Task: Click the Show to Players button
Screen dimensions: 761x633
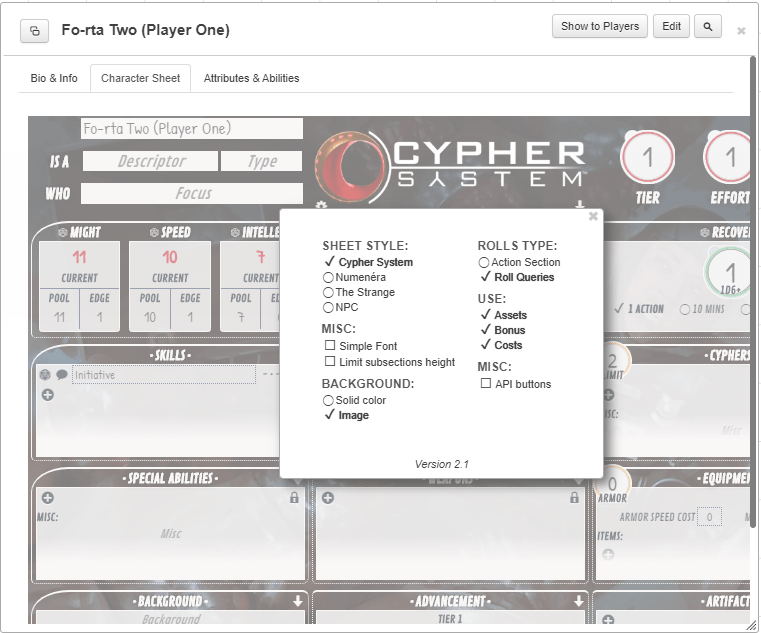Action: point(599,27)
